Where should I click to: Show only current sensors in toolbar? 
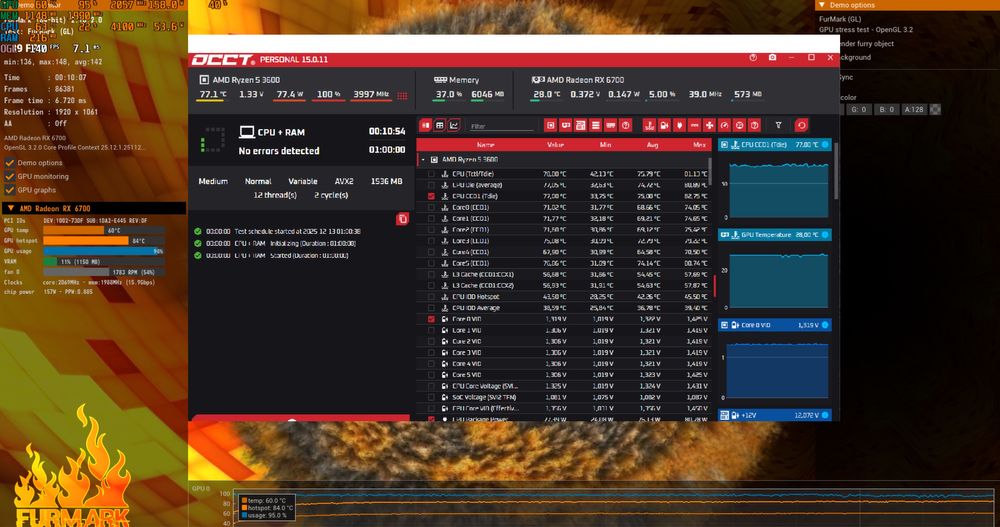click(x=695, y=126)
